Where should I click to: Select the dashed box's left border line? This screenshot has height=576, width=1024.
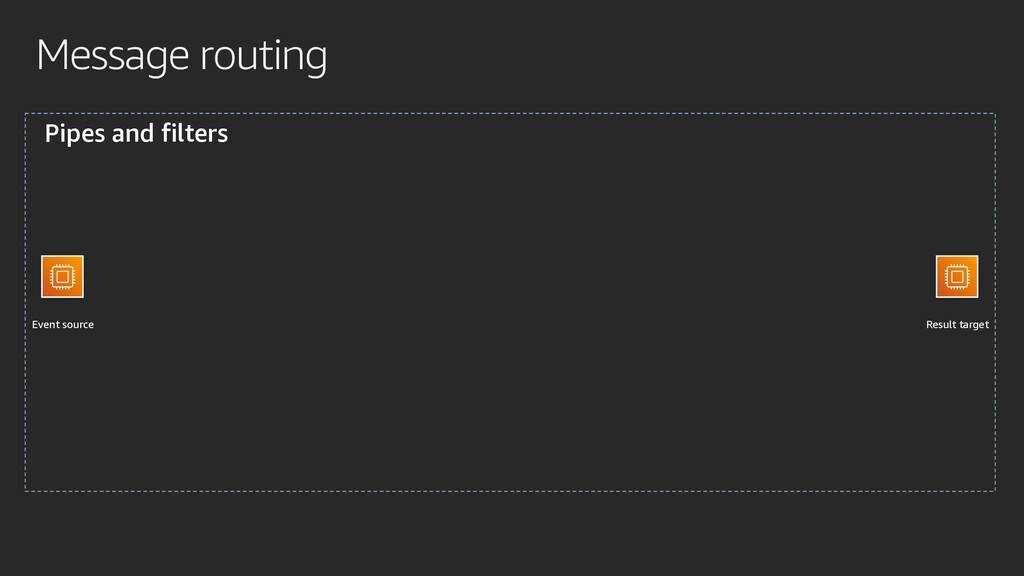(25, 302)
